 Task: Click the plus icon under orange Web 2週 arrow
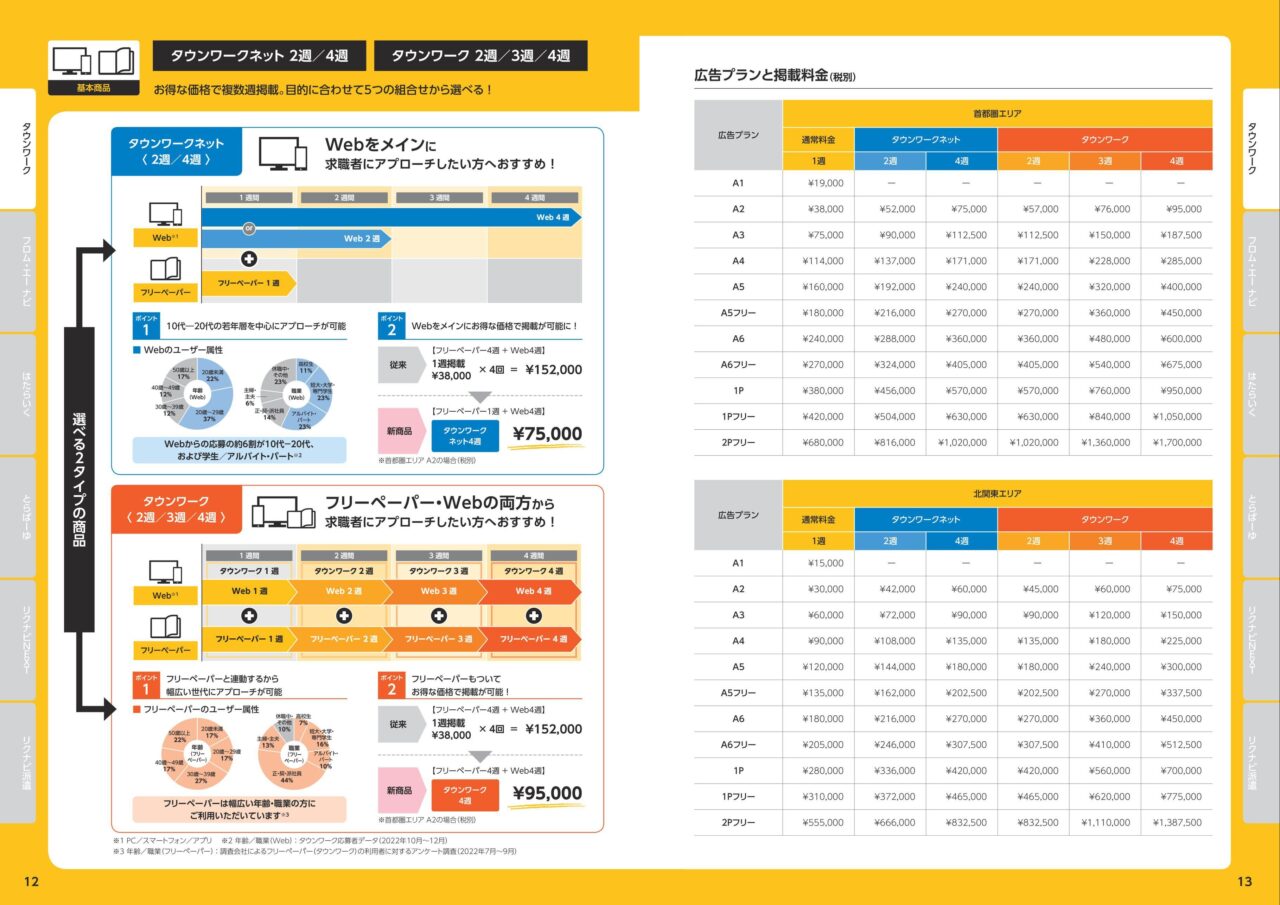(343, 615)
